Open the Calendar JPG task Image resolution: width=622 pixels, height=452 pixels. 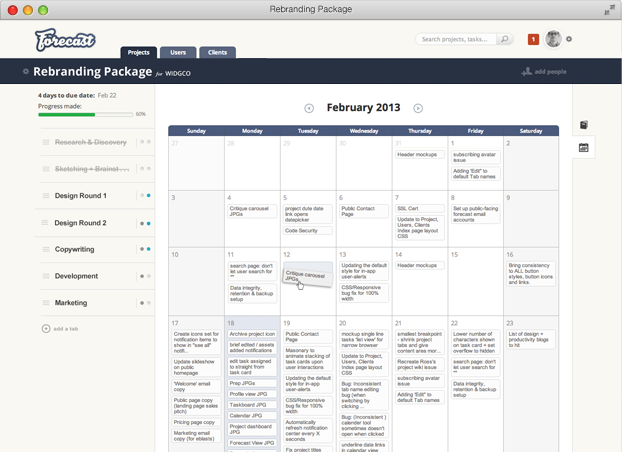tap(252, 415)
